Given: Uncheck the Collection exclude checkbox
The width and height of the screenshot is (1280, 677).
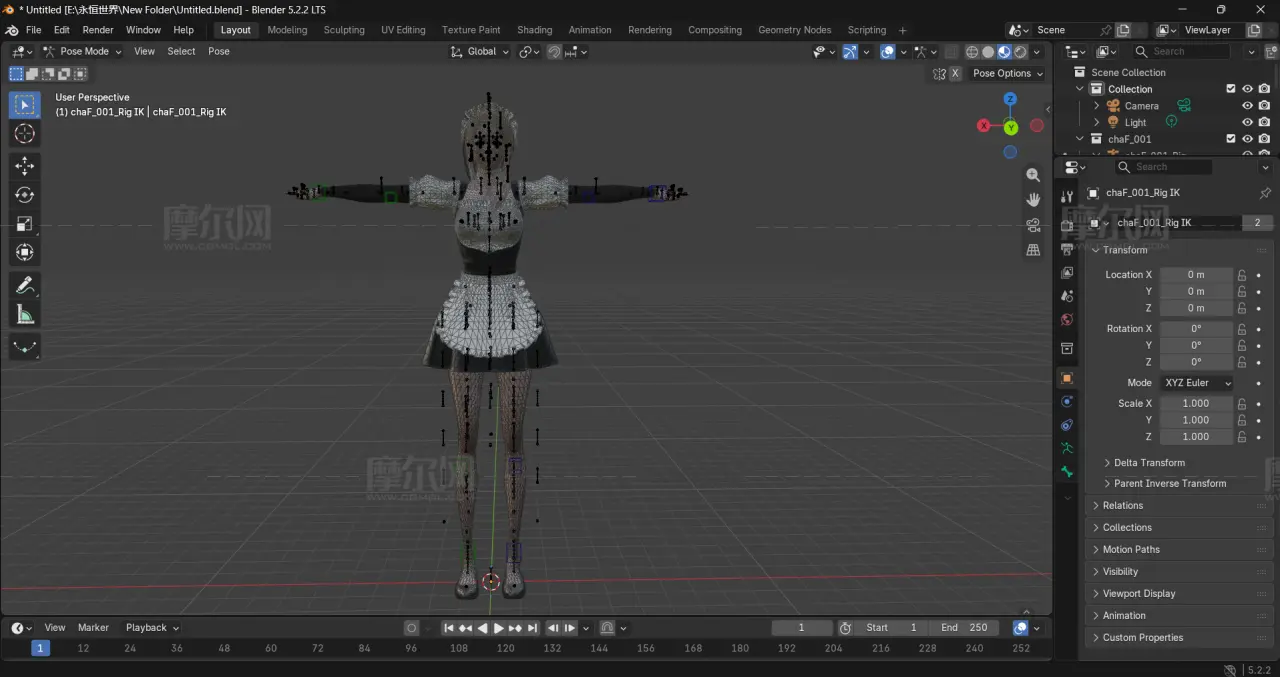Looking at the screenshot, I should [1231, 89].
